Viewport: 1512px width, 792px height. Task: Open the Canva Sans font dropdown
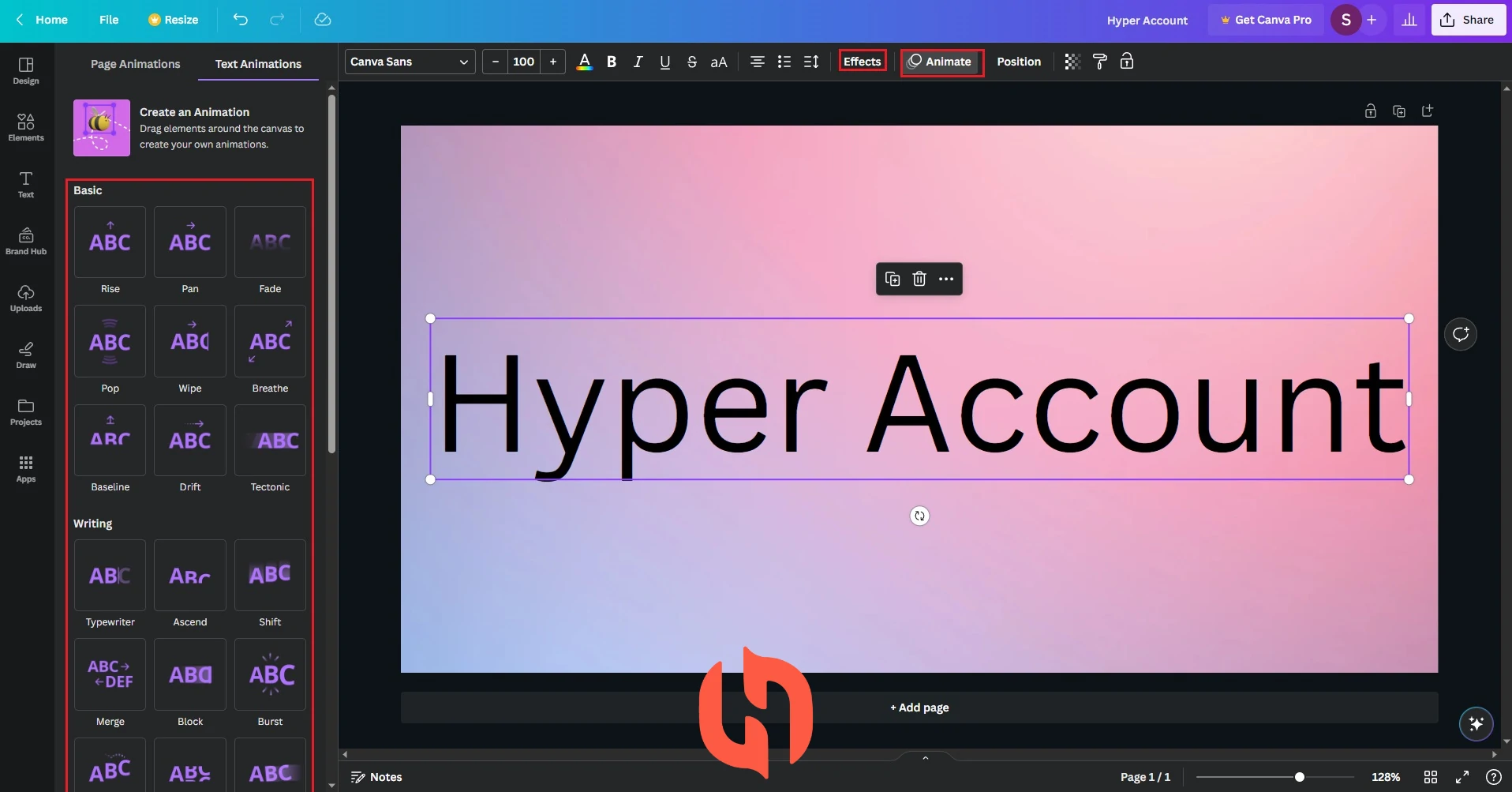tap(410, 62)
